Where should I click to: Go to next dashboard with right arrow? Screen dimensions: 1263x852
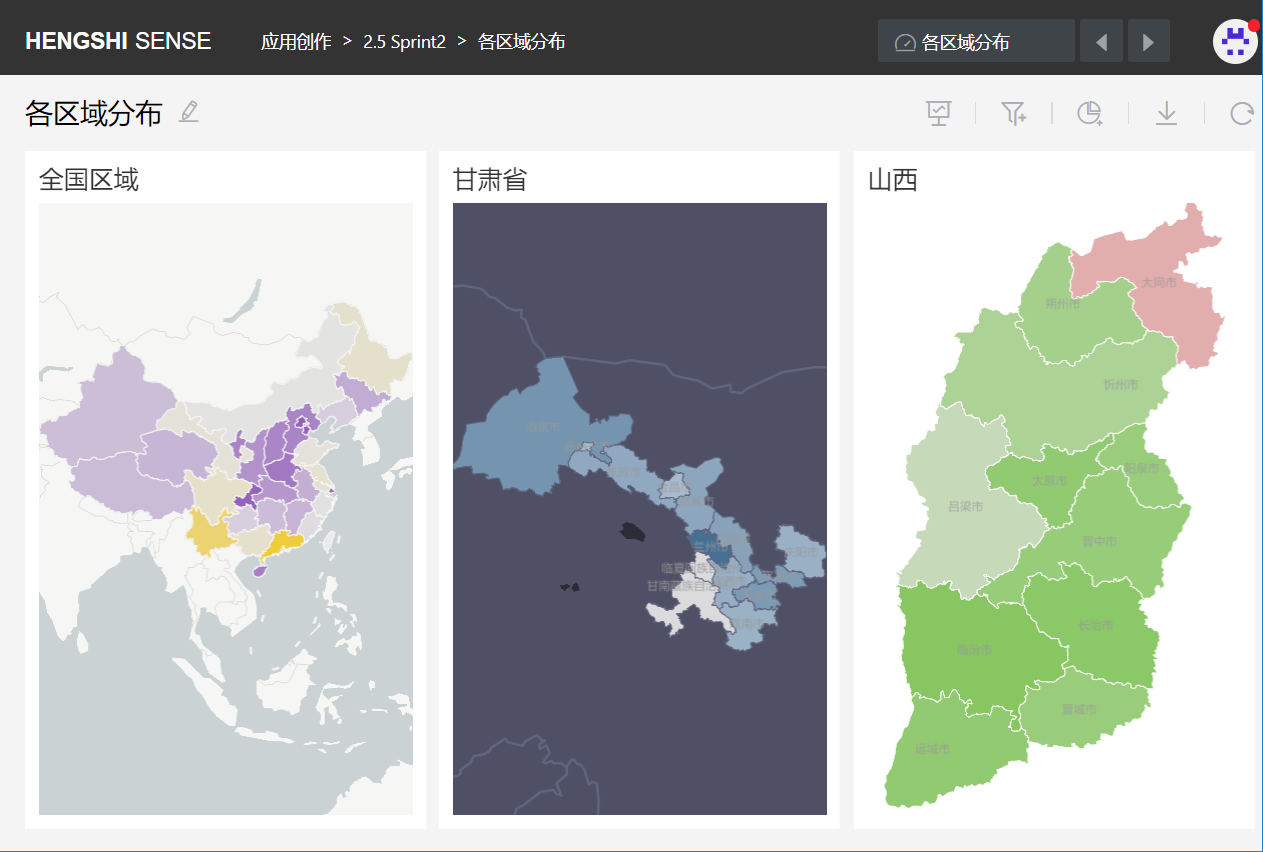(1149, 41)
